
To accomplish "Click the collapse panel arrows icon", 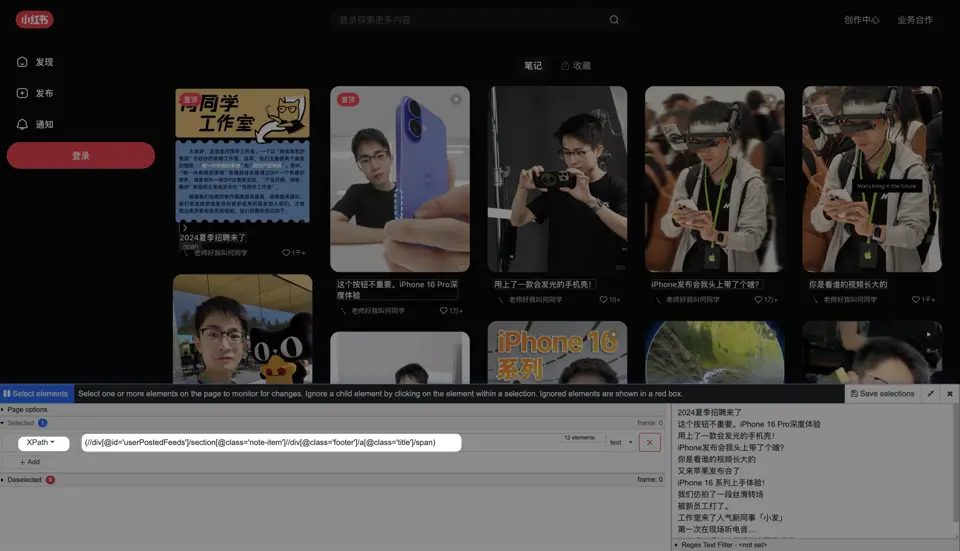I will click(x=931, y=394).
